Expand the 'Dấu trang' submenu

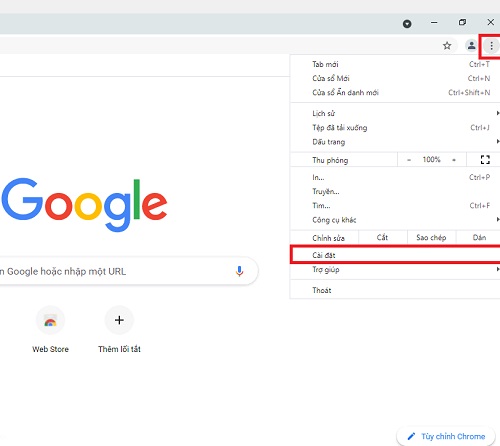pyautogui.click(x=395, y=142)
